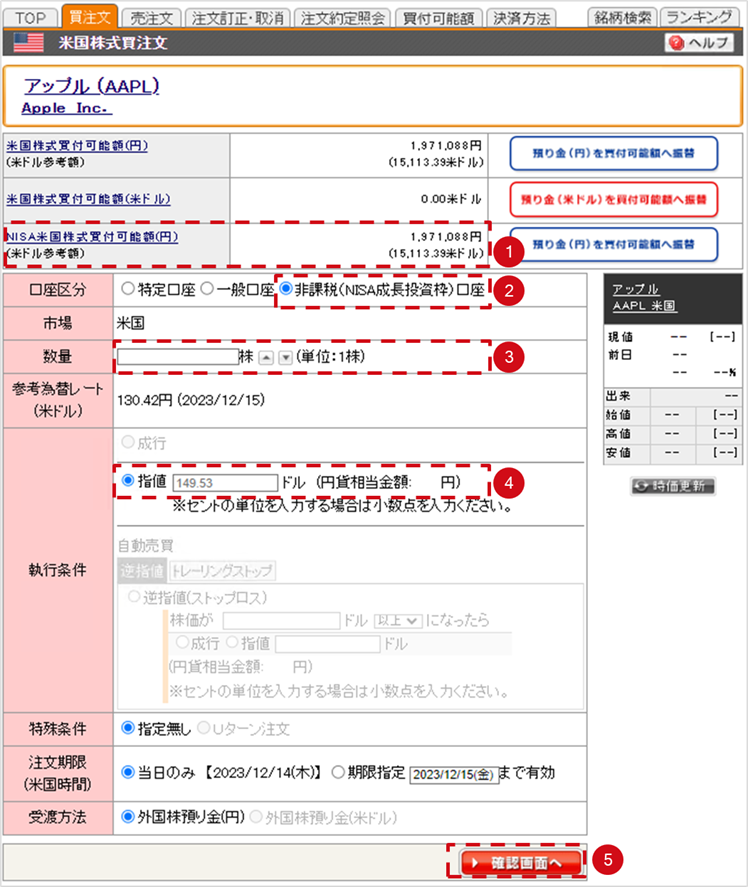Select 指値 limit order radio

(x=128, y=481)
